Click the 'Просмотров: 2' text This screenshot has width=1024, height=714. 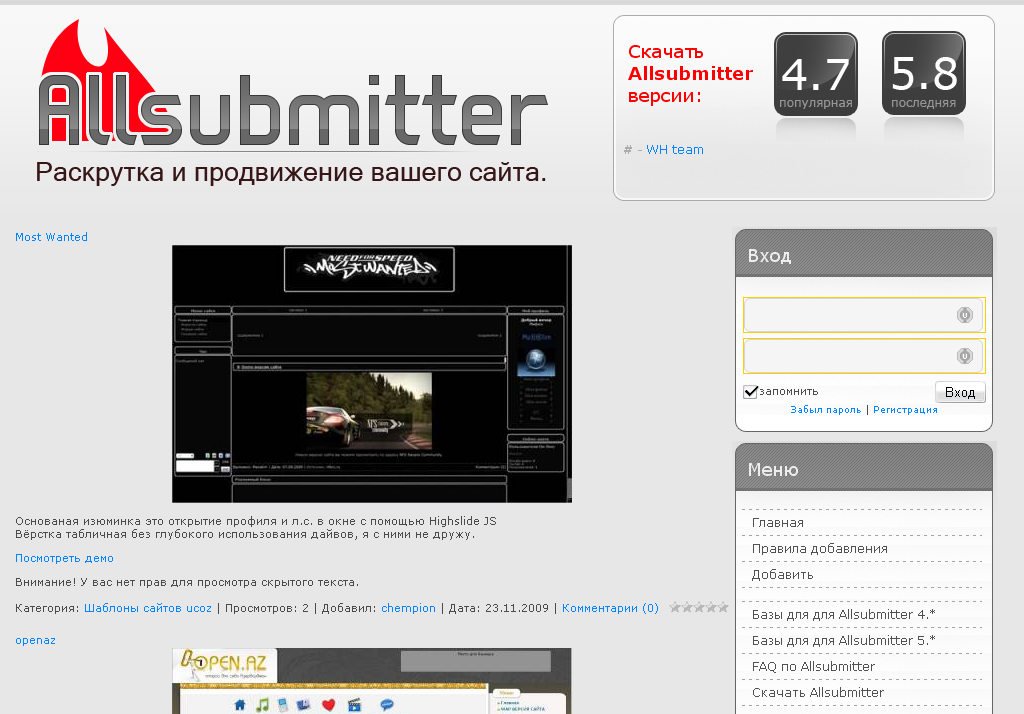[x=266, y=608]
